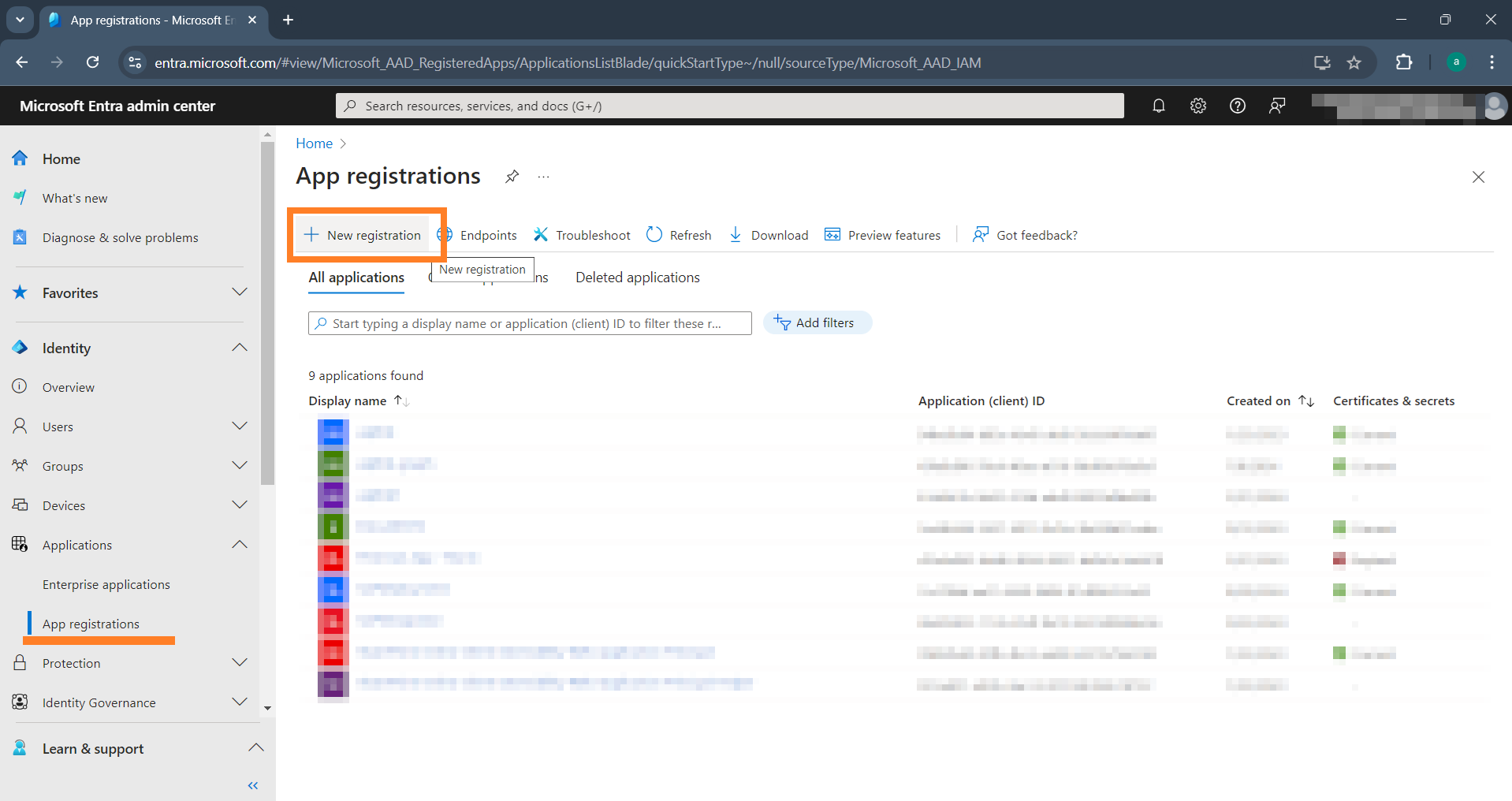
Task: Open Enterprise applications
Action: click(106, 584)
